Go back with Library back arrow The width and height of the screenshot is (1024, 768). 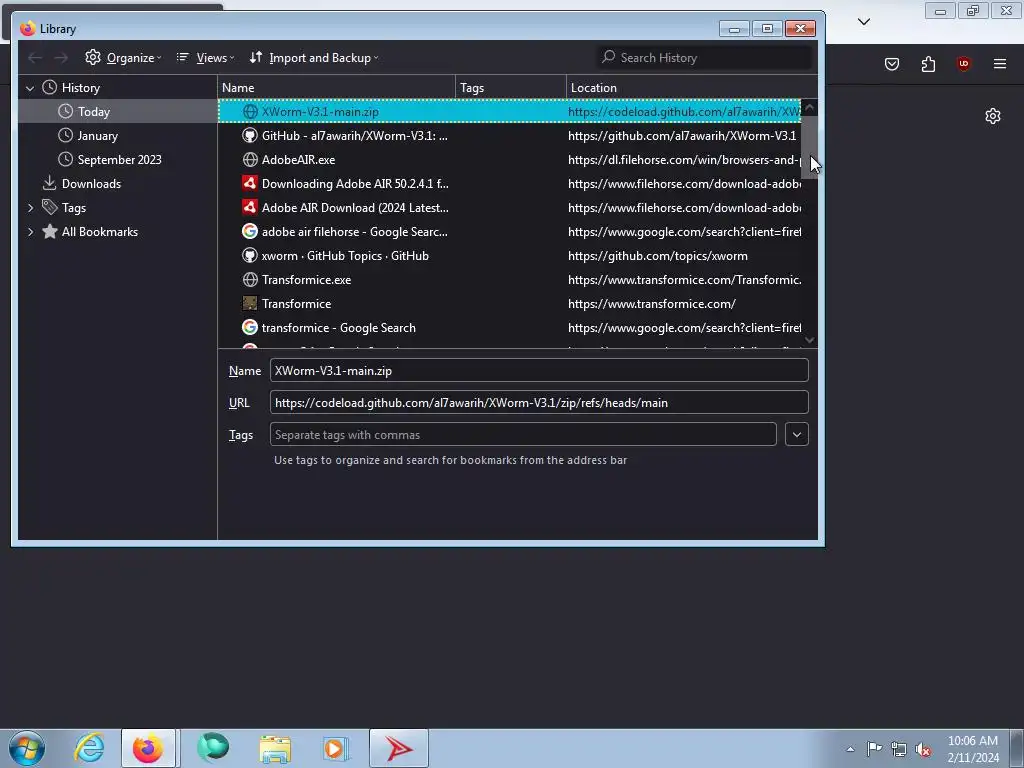tap(35, 58)
